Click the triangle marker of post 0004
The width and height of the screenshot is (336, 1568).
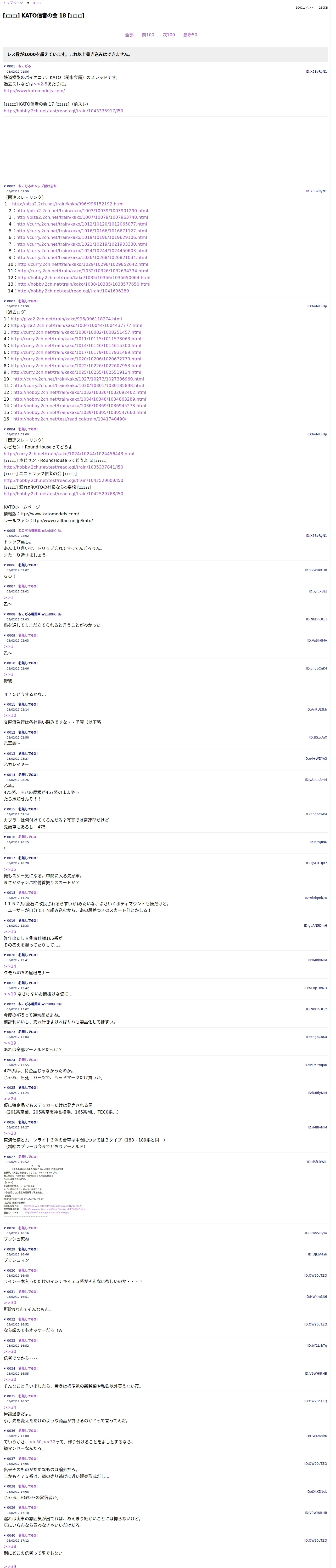5,429
